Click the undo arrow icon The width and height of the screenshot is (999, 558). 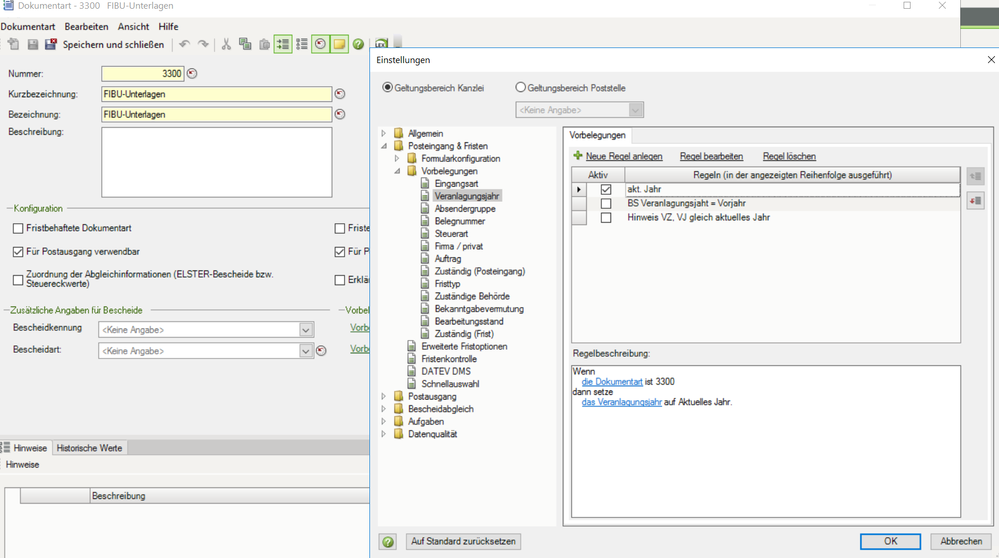pyautogui.click(x=184, y=44)
